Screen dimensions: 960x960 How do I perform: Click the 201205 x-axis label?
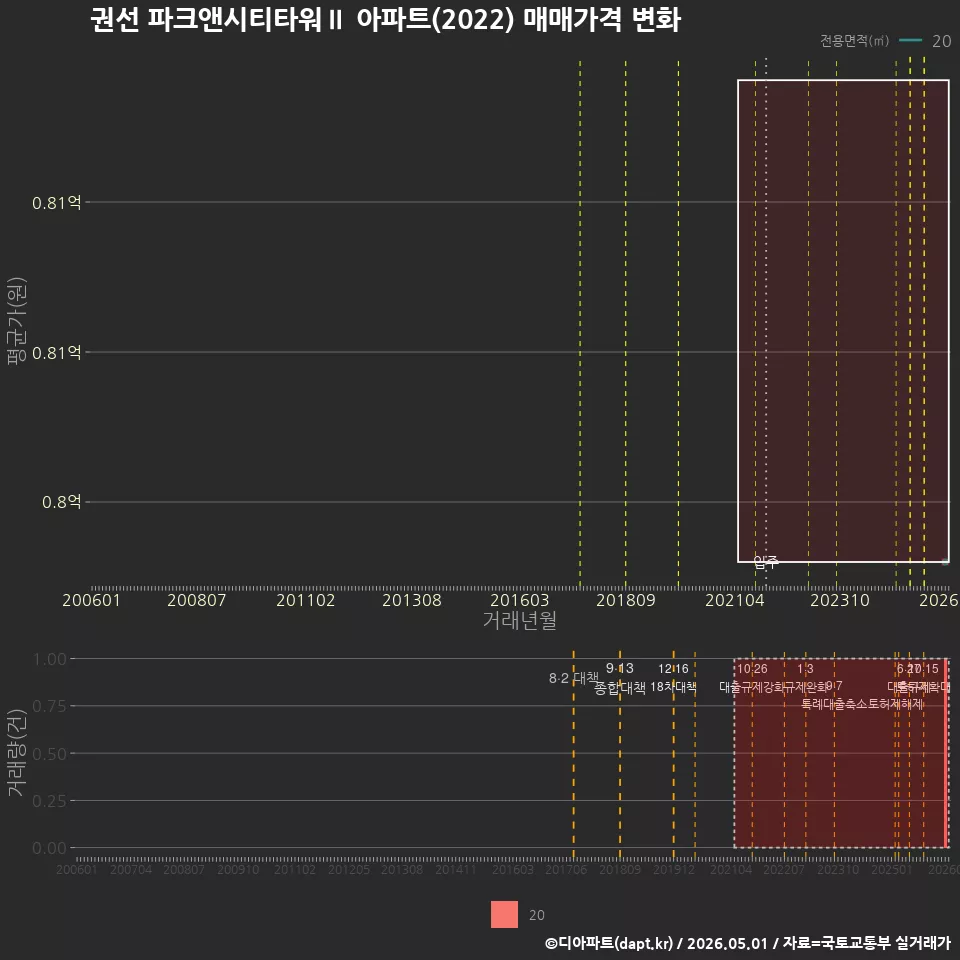[349, 869]
